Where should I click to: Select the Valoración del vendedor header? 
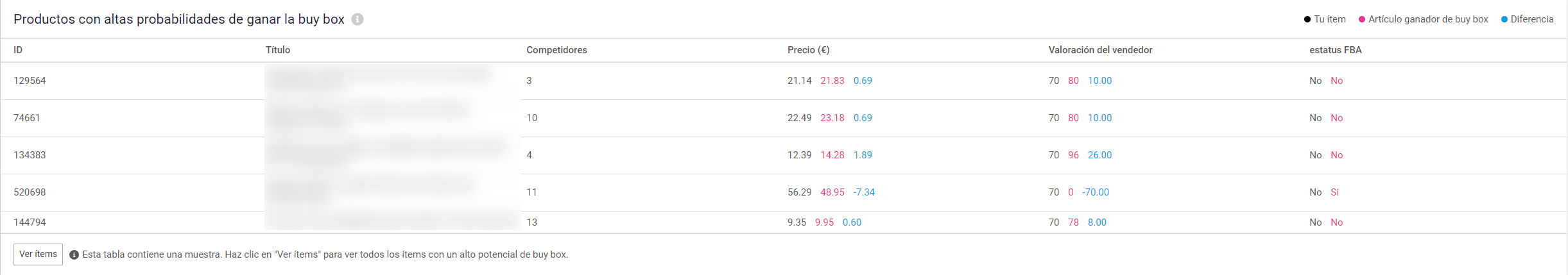point(1100,50)
